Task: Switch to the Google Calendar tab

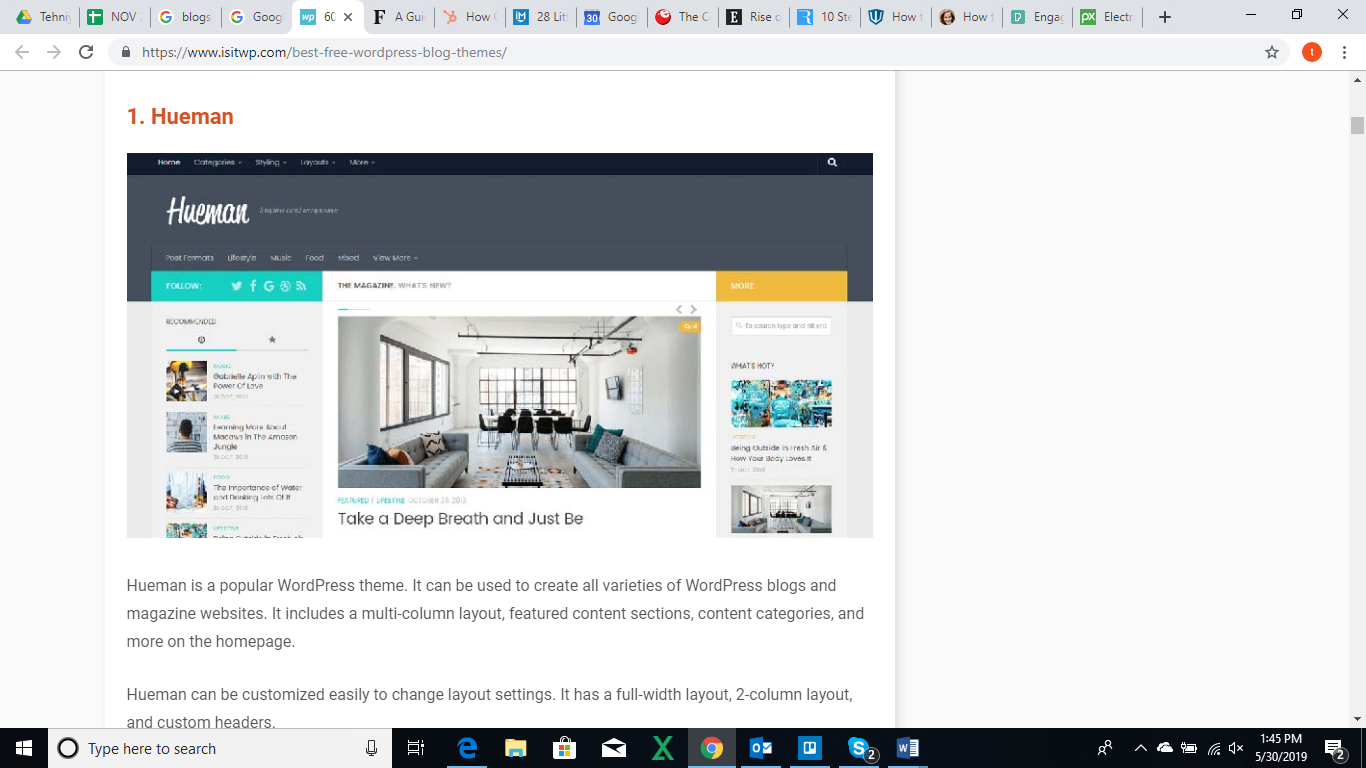Action: 612,17
